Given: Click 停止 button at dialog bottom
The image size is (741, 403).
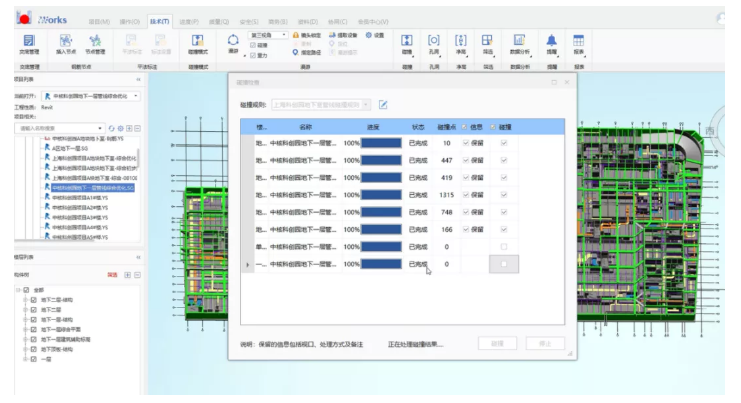Looking at the screenshot, I should pyautogui.click(x=545, y=343).
